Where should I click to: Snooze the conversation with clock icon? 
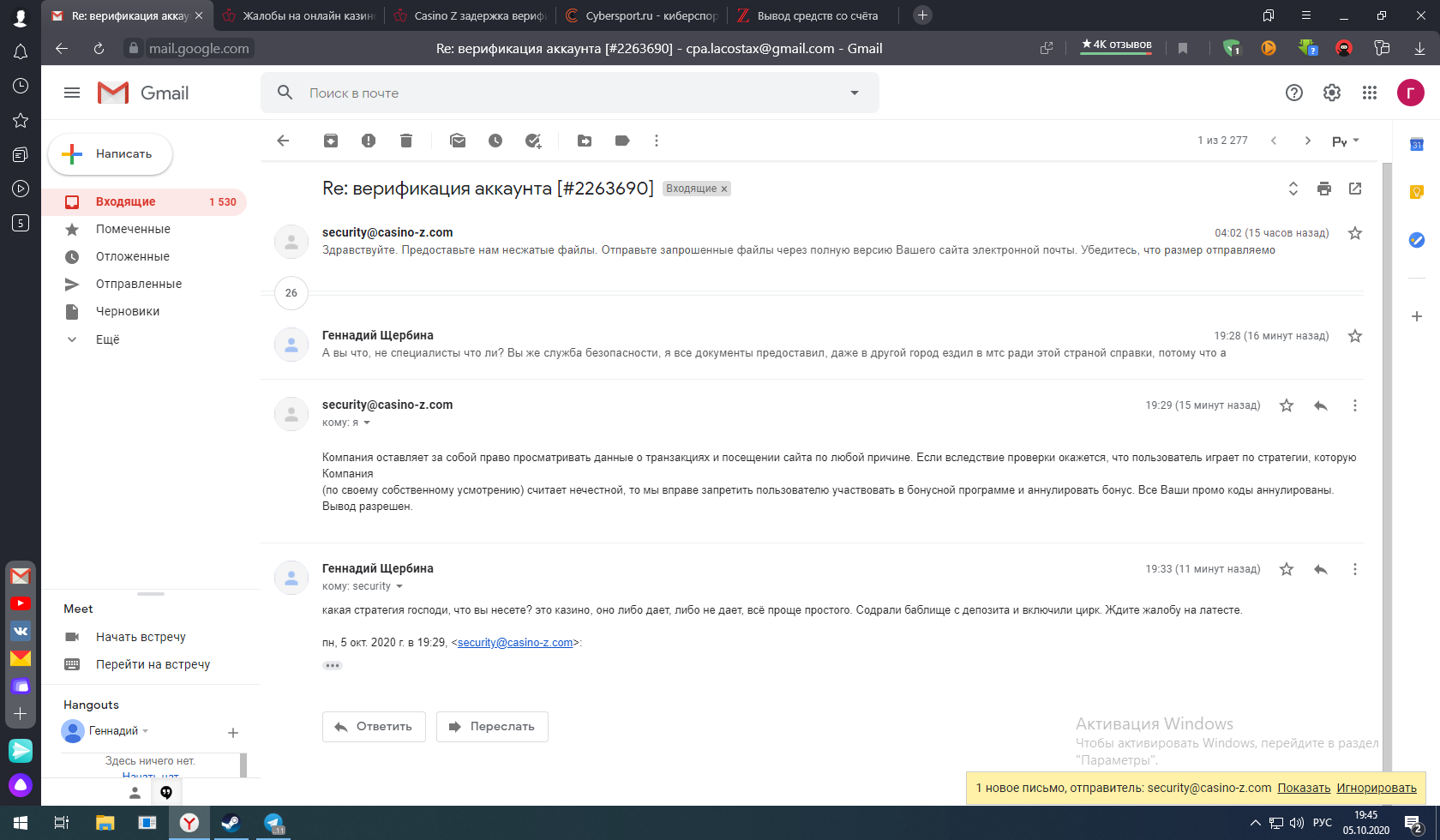[495, 141]
